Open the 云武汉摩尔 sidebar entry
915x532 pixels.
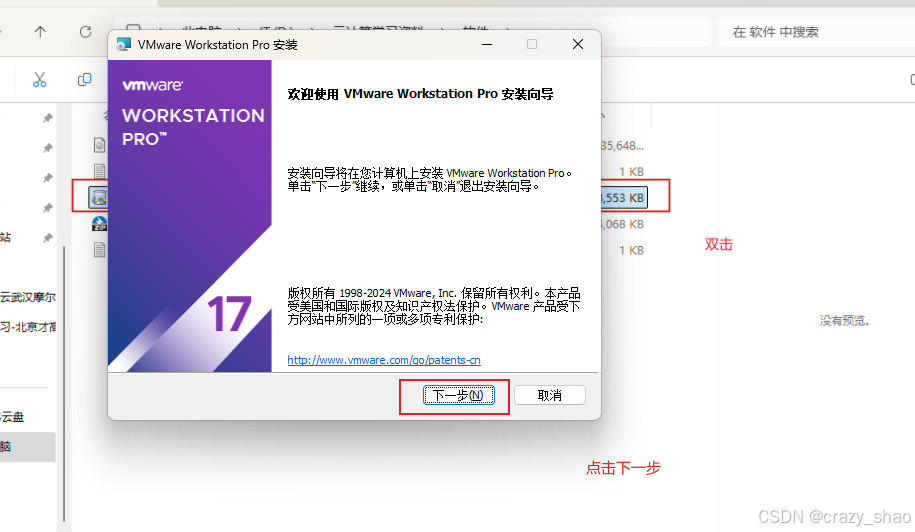click(27, 297)
